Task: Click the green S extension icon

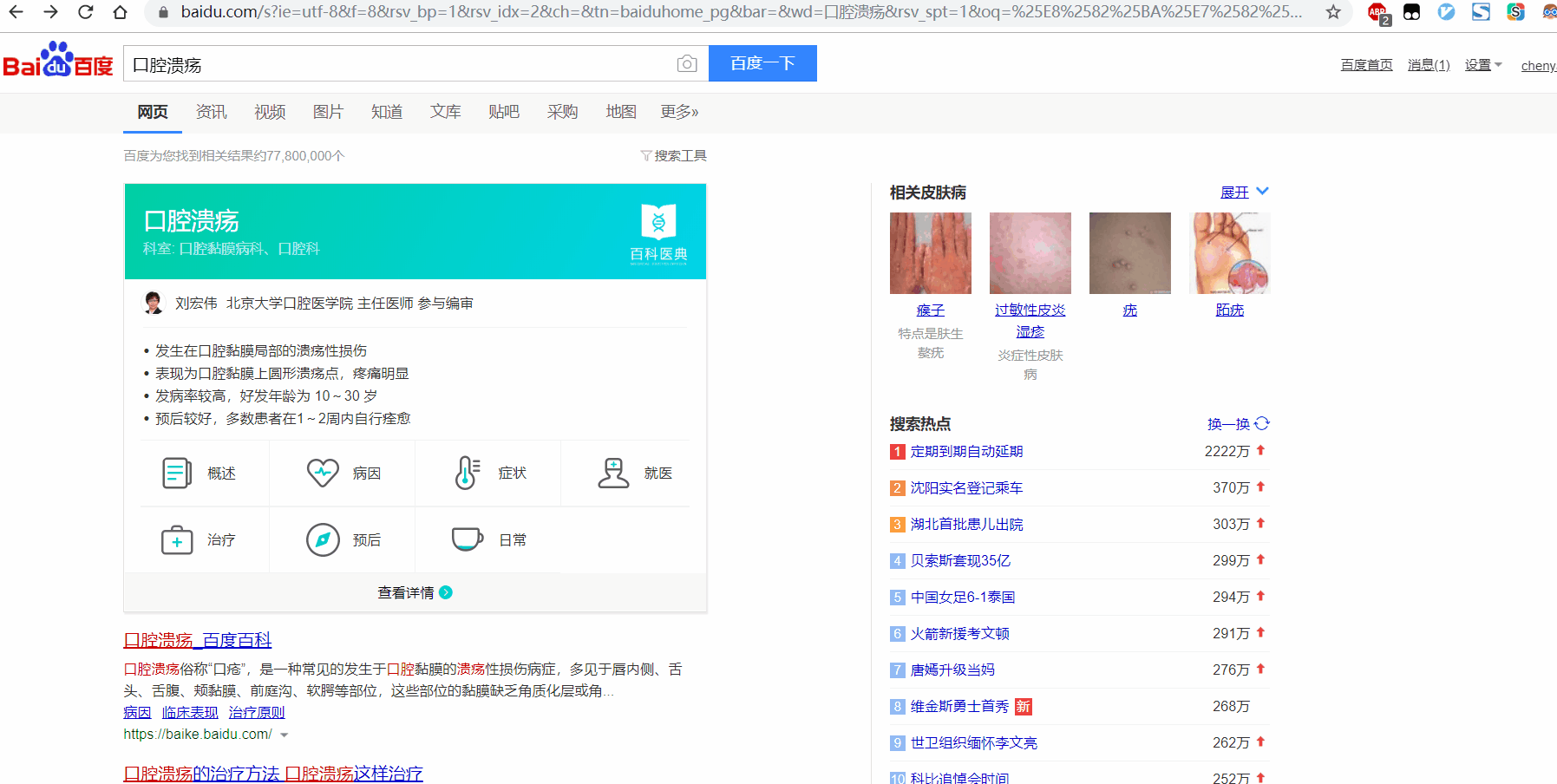Action: pyautogui.click(x=1515, y=11)
